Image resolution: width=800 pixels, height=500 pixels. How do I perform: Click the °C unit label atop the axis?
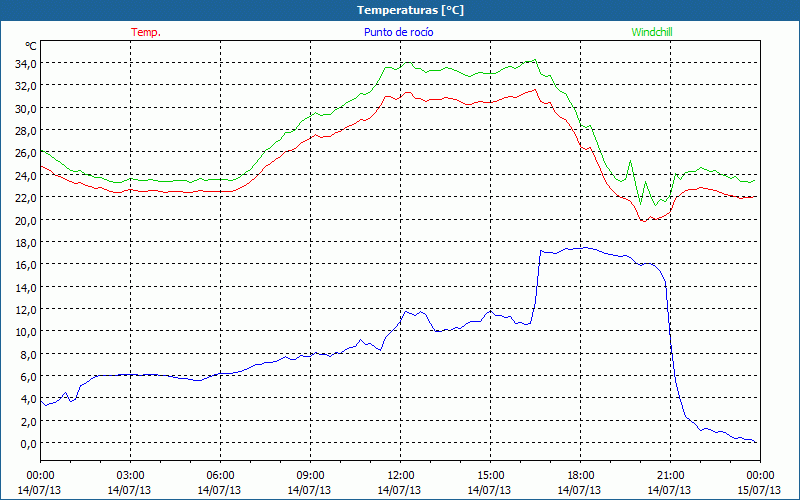coord(31,46)
